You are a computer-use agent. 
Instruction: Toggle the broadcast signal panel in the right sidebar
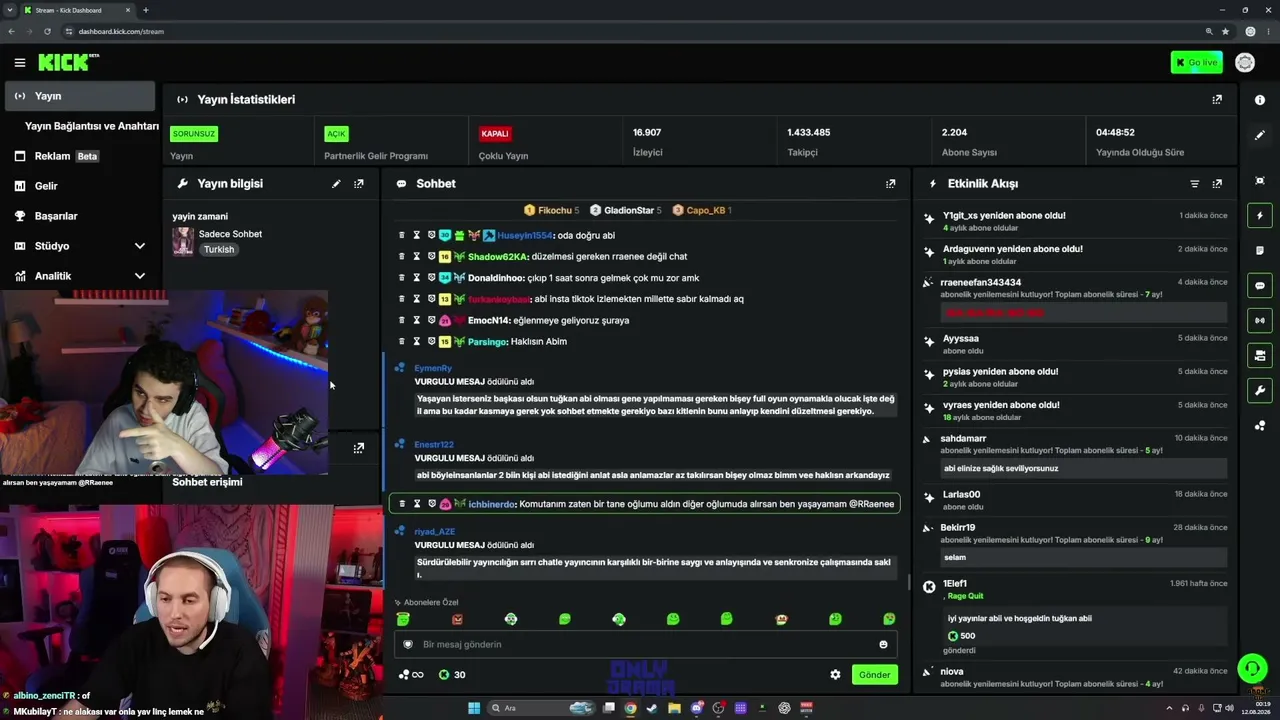click(x=1260, y=321)
